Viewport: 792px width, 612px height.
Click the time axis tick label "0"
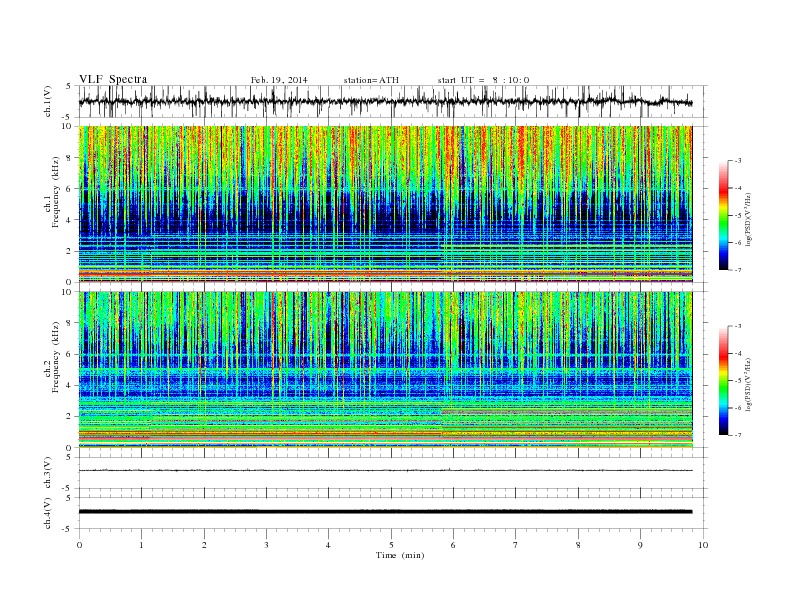(x=79, y=545)
